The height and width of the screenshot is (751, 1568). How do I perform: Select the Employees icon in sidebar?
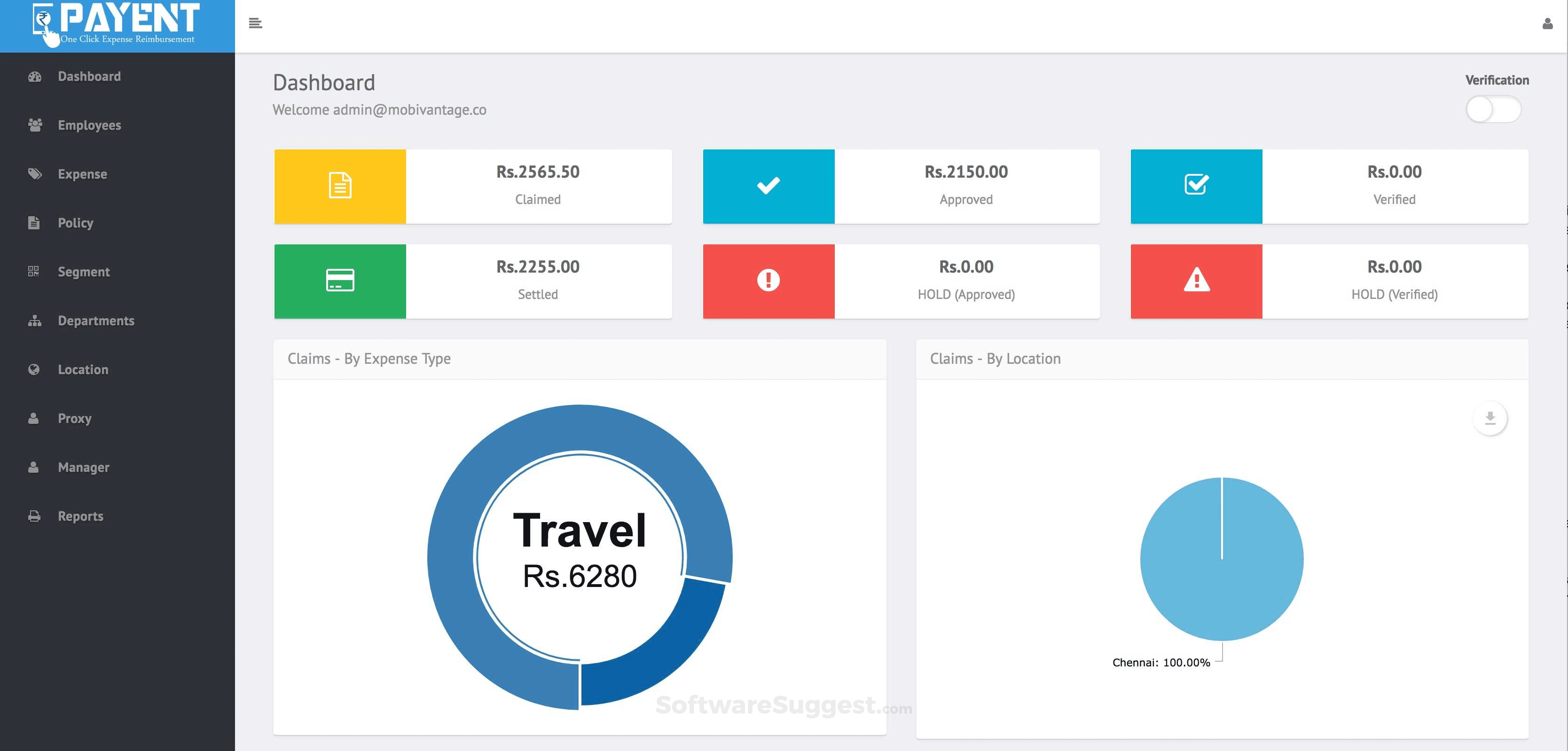35,125
